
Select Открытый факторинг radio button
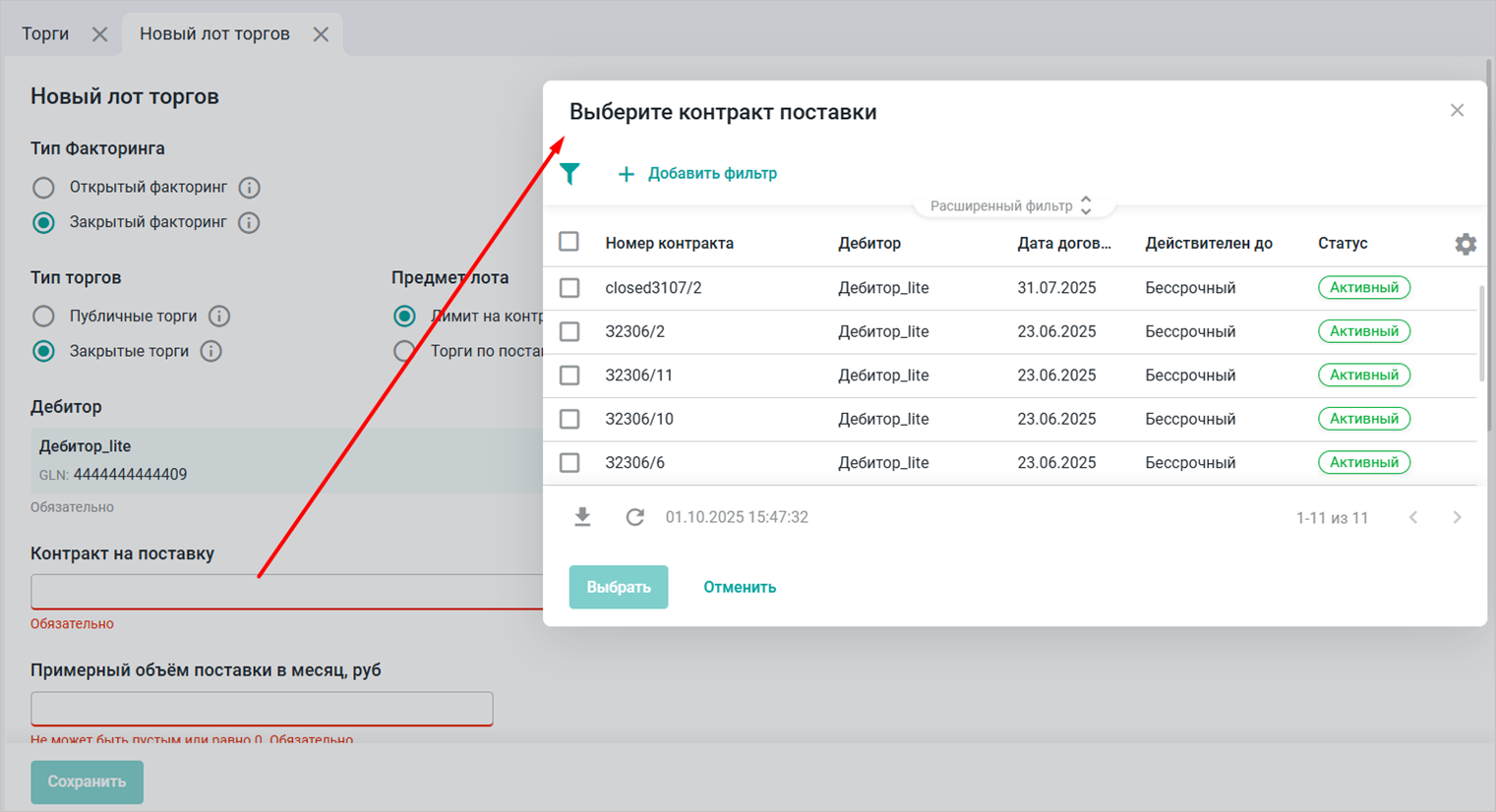43,188
